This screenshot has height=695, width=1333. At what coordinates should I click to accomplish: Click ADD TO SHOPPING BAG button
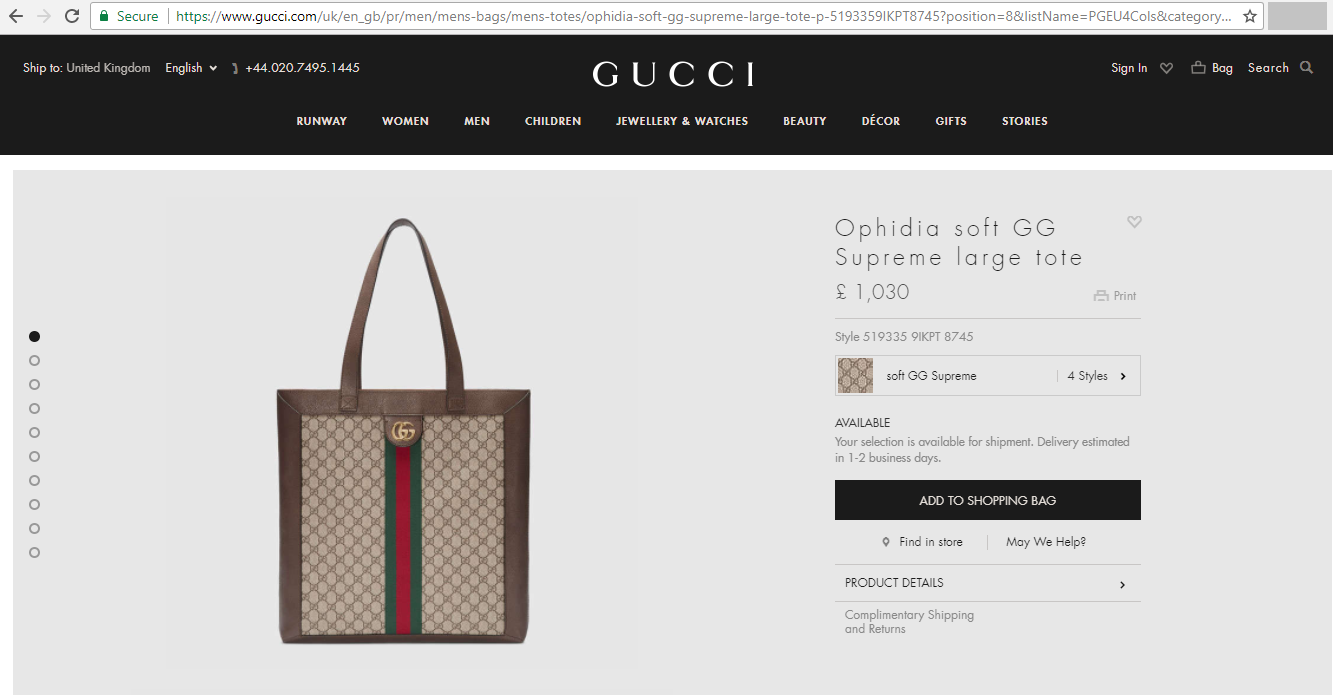click(x=988, y=500)
